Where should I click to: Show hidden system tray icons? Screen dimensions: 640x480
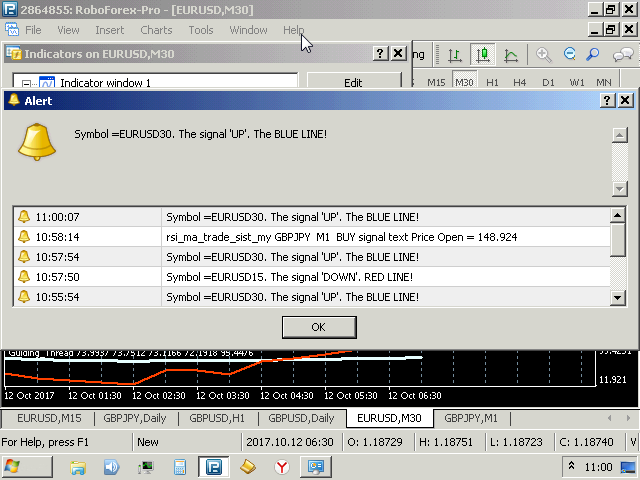click(571, 466)
